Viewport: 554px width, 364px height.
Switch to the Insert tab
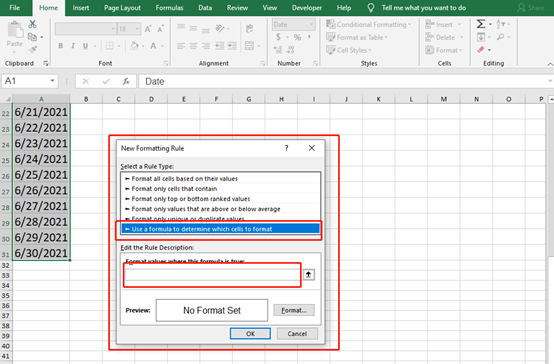(81, 8)
